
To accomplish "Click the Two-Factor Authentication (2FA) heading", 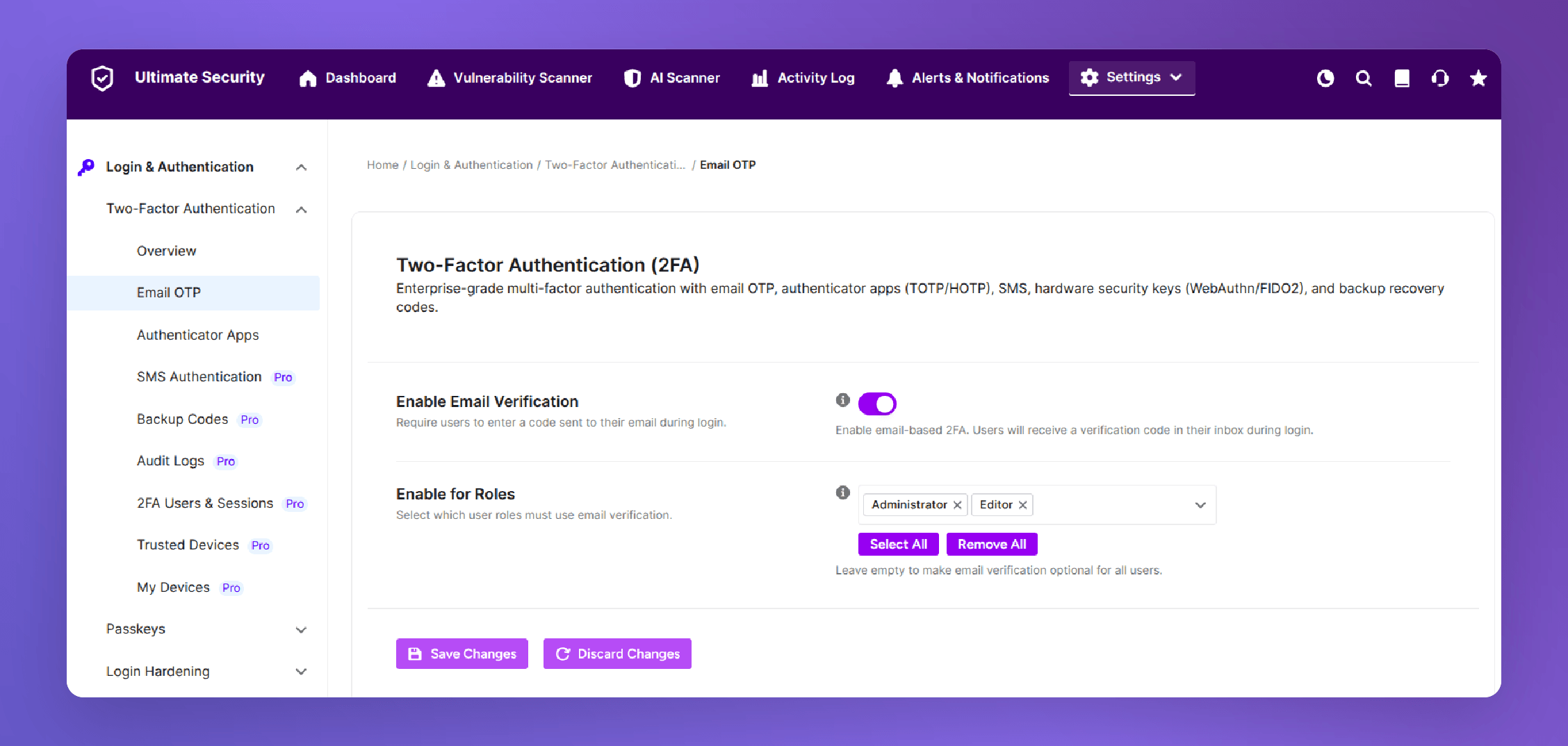I will (x=548, y=265).
